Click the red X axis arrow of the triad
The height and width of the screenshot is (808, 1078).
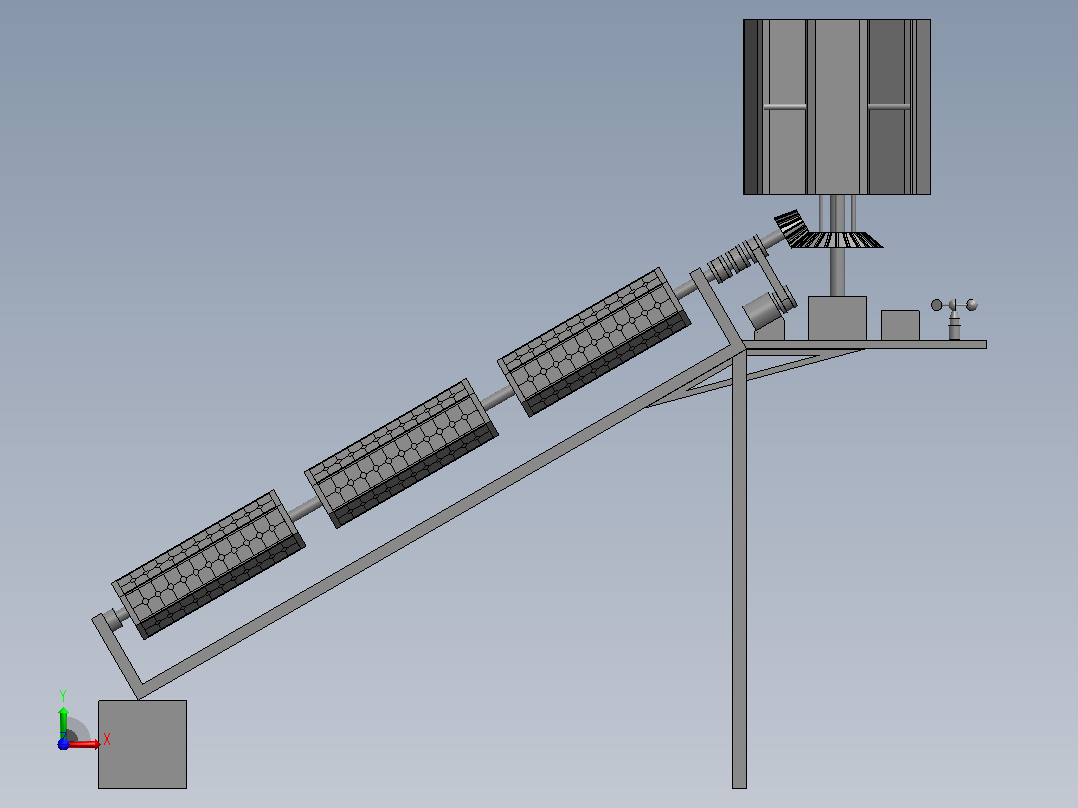click(x=85, y=743)
